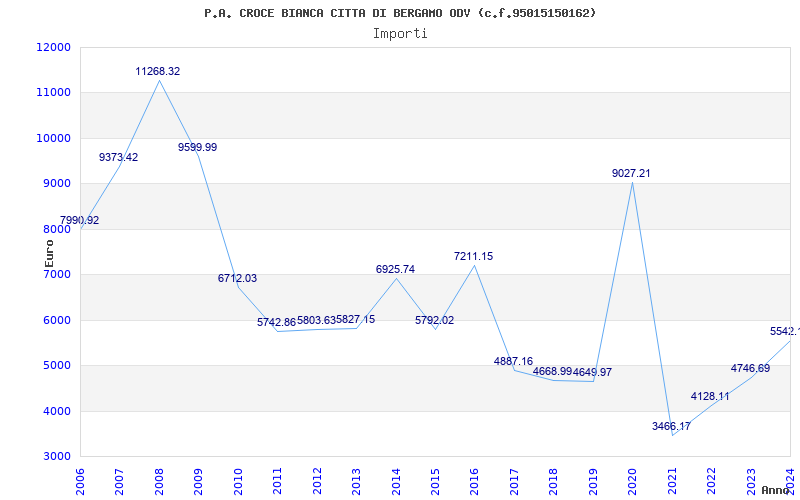Click the 2021 x-axis year label

pos(671,481)
